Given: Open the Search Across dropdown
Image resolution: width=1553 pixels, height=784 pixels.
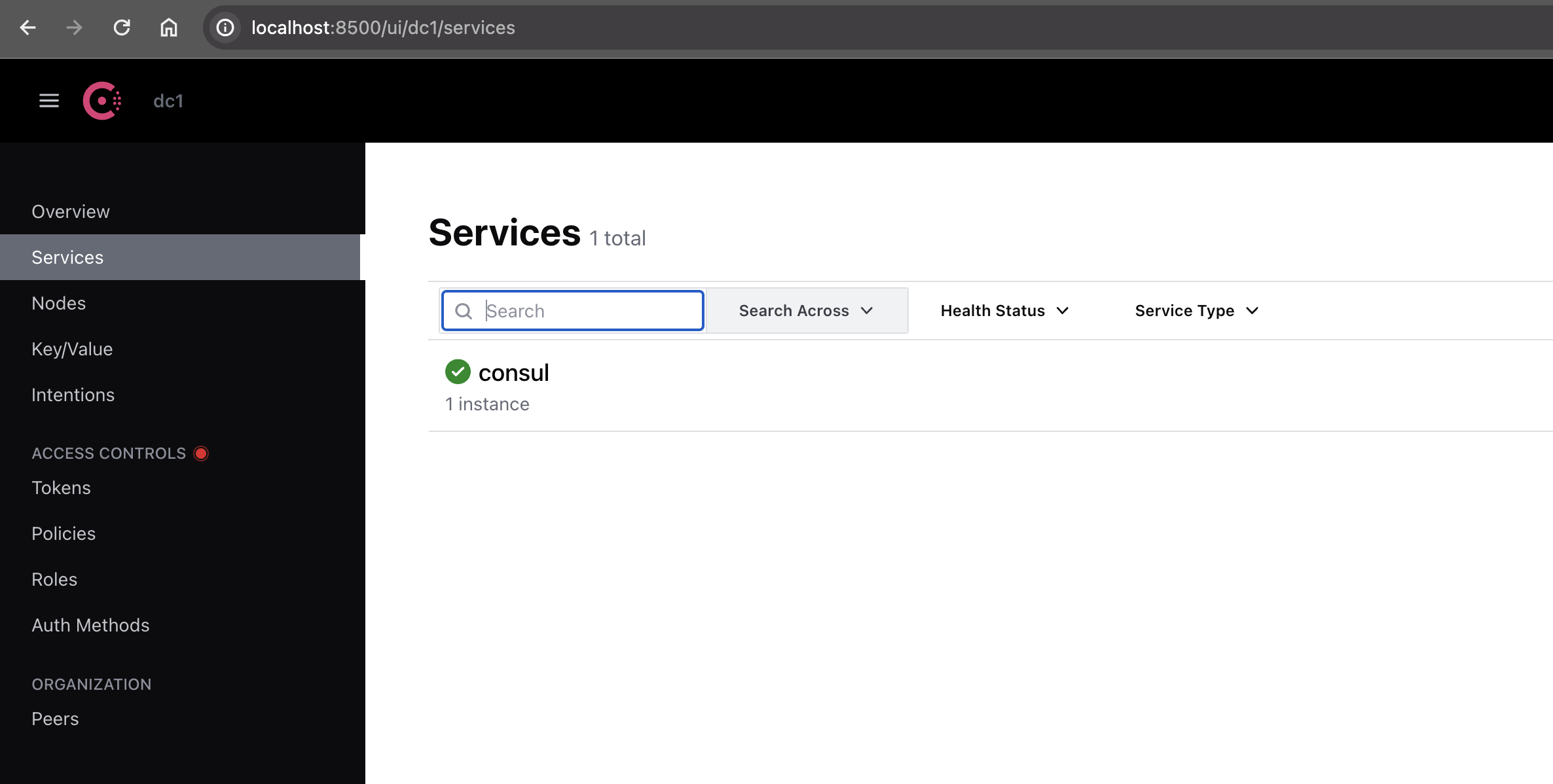Looking at the screenshot, I should [806, 310].
